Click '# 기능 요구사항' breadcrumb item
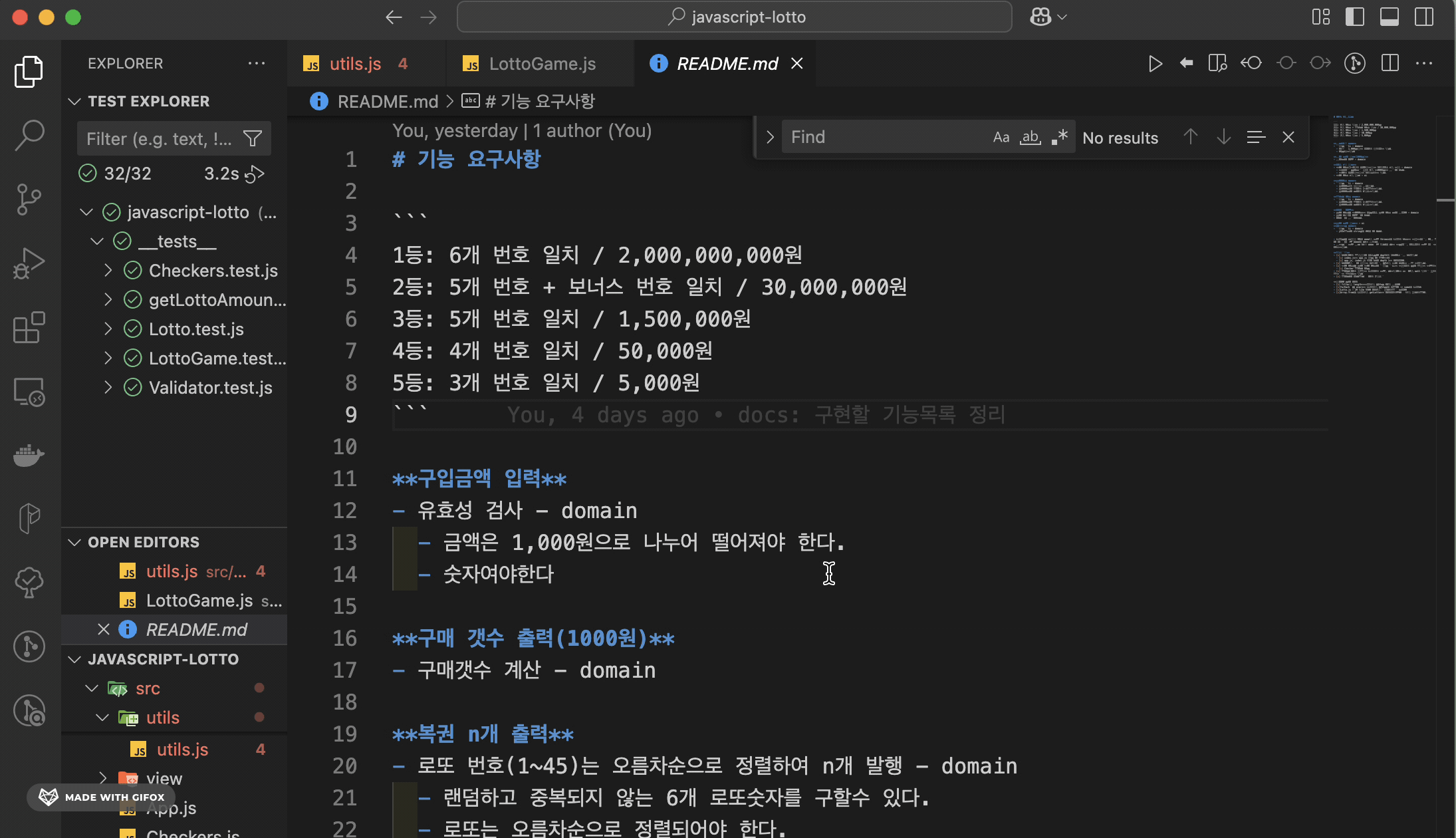 point(540,101)
